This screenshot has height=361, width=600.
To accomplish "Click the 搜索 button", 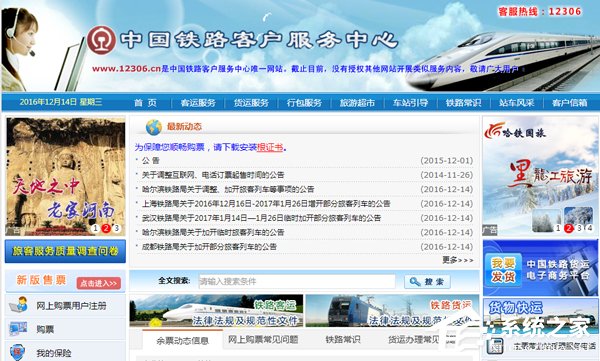I will tap(427, 282).
